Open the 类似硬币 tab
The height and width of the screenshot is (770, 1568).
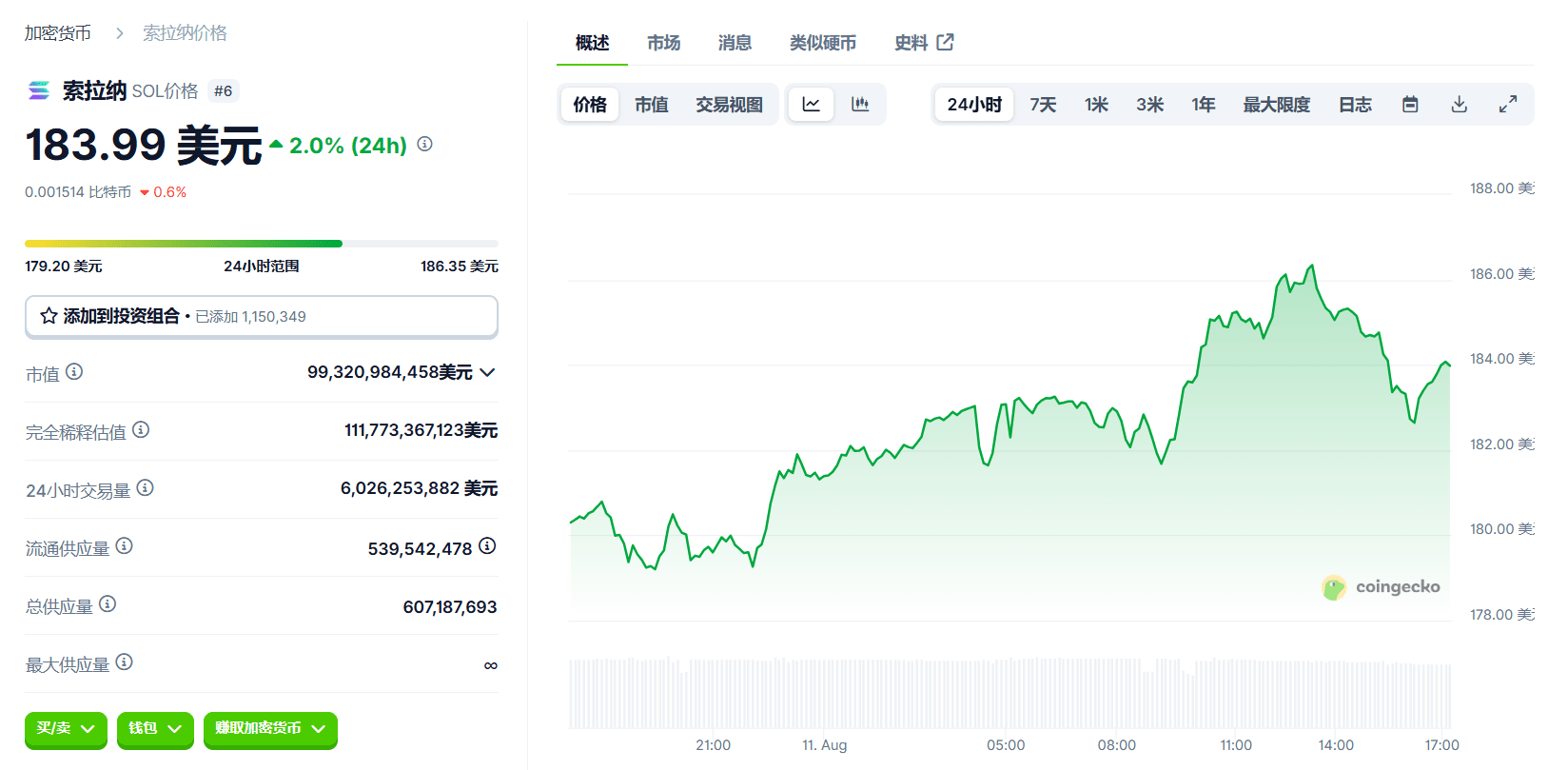point(823,43)
